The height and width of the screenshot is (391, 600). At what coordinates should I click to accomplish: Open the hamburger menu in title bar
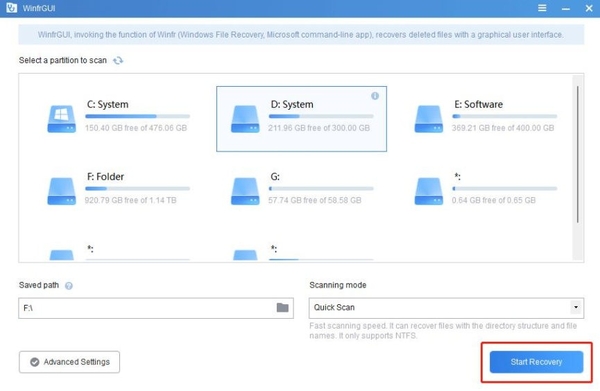pyautogui.click(x=542, y=8)
